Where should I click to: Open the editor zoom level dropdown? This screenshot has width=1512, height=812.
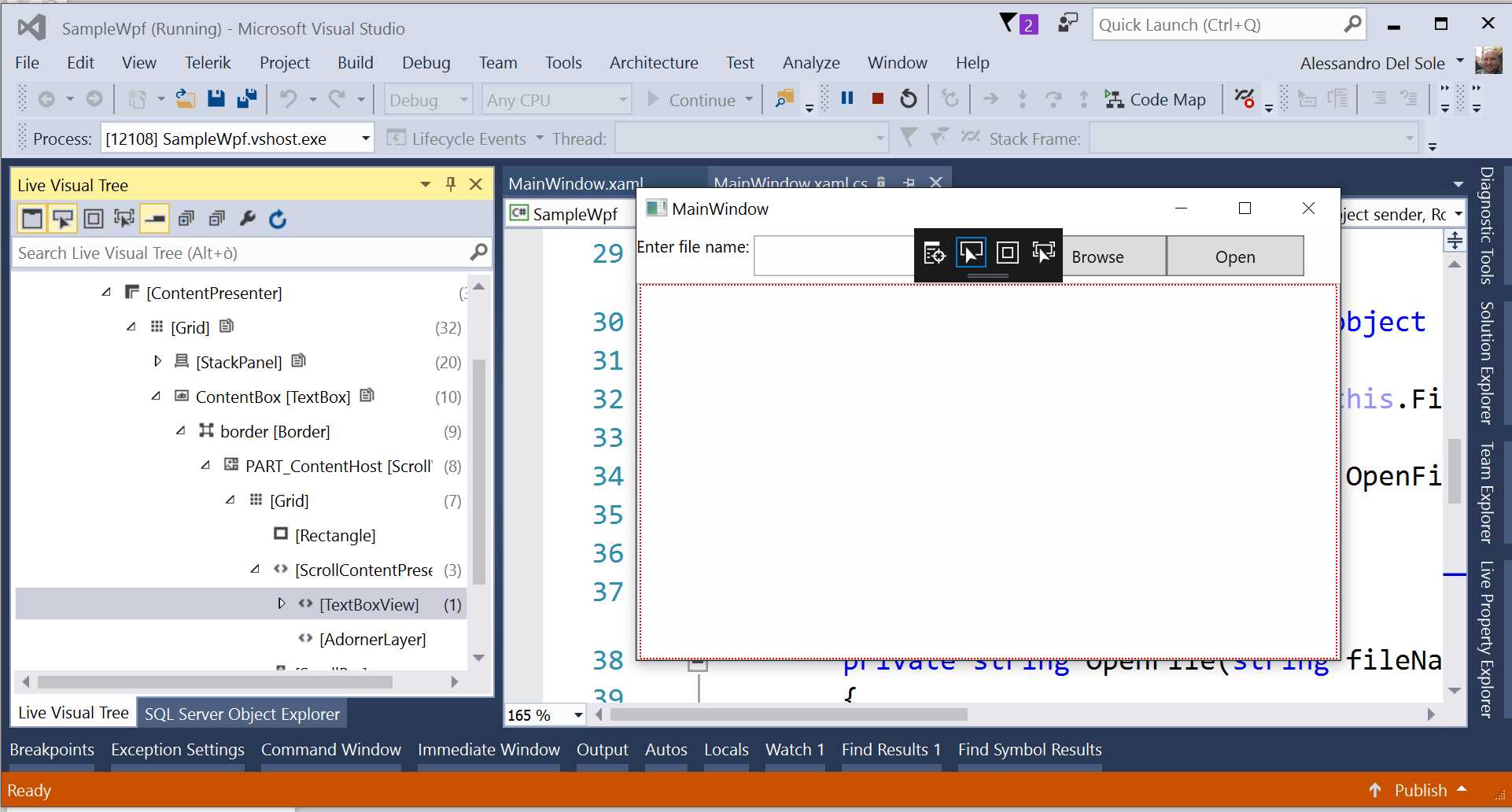[578, 715]
